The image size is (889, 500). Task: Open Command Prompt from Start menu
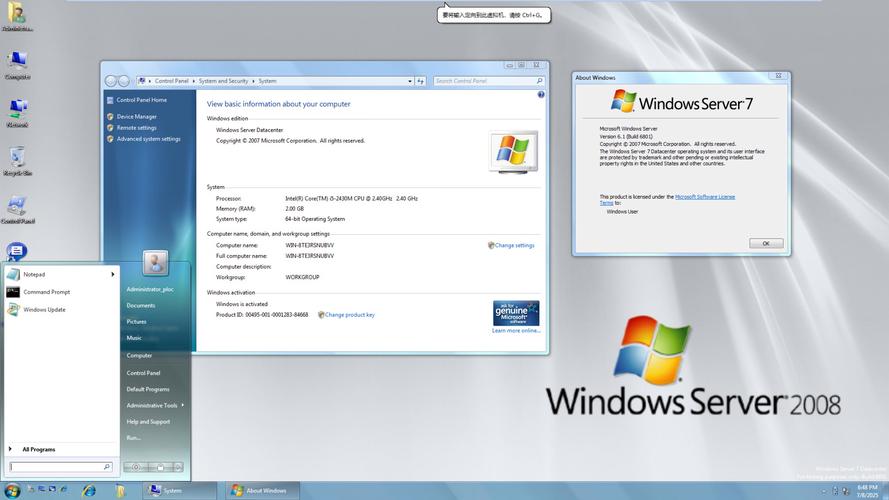click(x=60, y=292)
